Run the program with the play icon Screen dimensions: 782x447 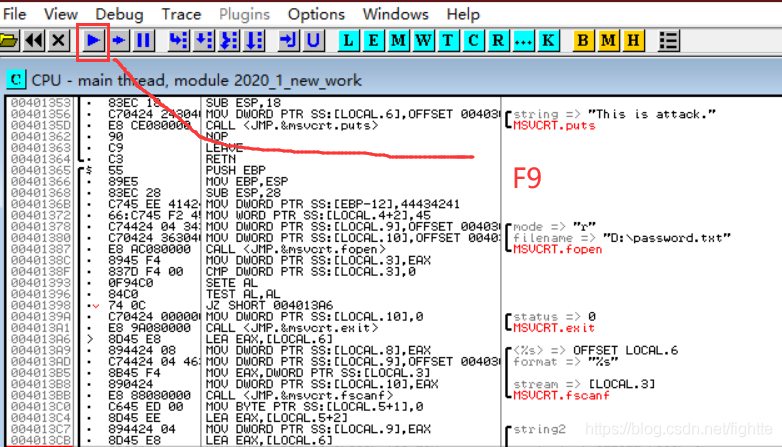(93, 40)
